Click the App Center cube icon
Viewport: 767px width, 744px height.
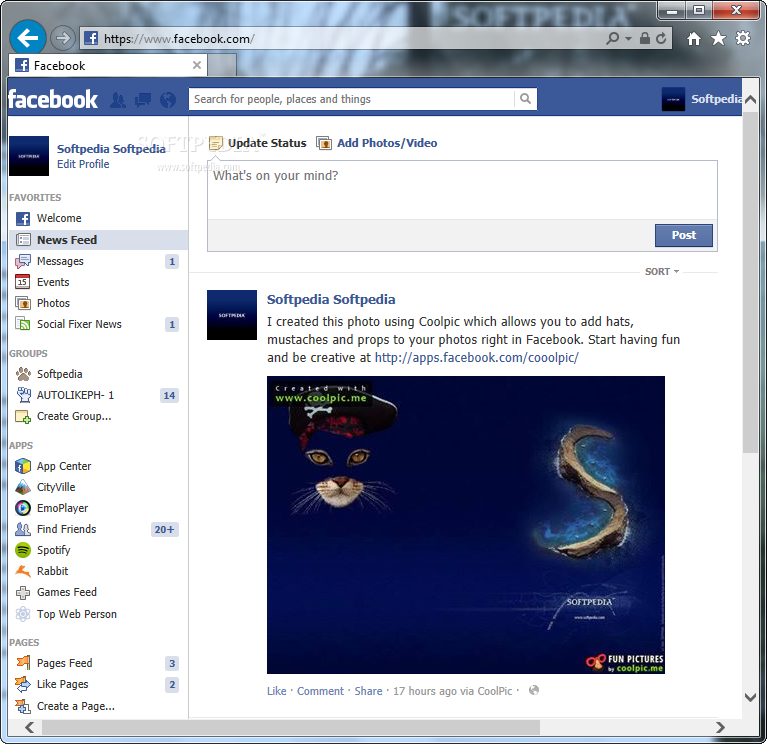(x=23, y=466)
